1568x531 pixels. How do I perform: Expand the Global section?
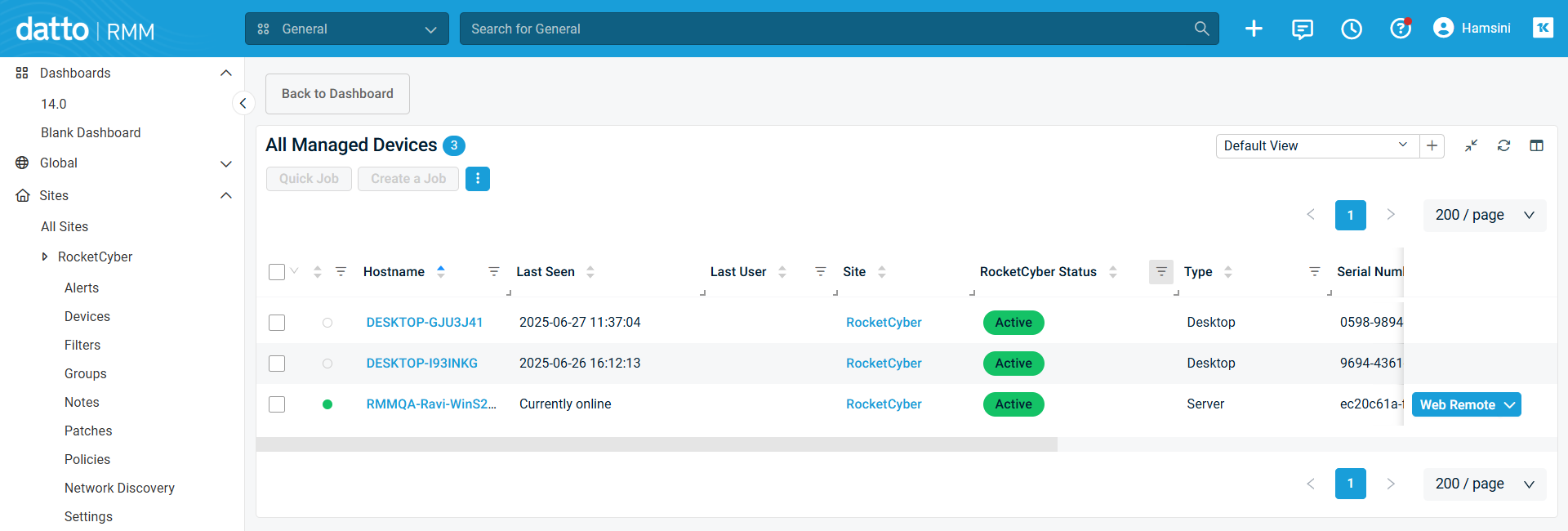click(226, 163)
